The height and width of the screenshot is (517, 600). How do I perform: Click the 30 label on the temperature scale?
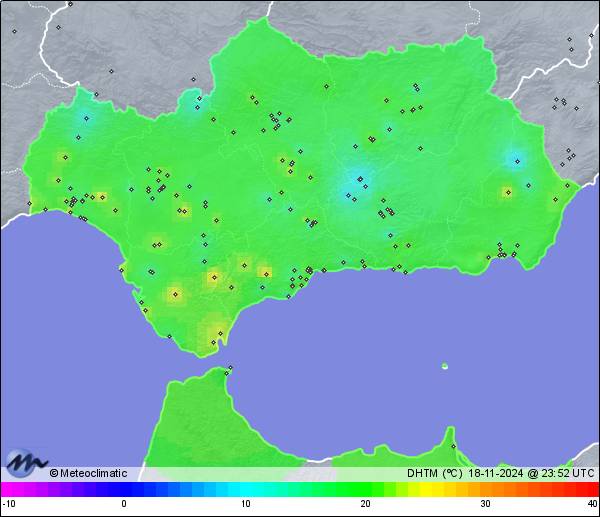coord(485,504)
